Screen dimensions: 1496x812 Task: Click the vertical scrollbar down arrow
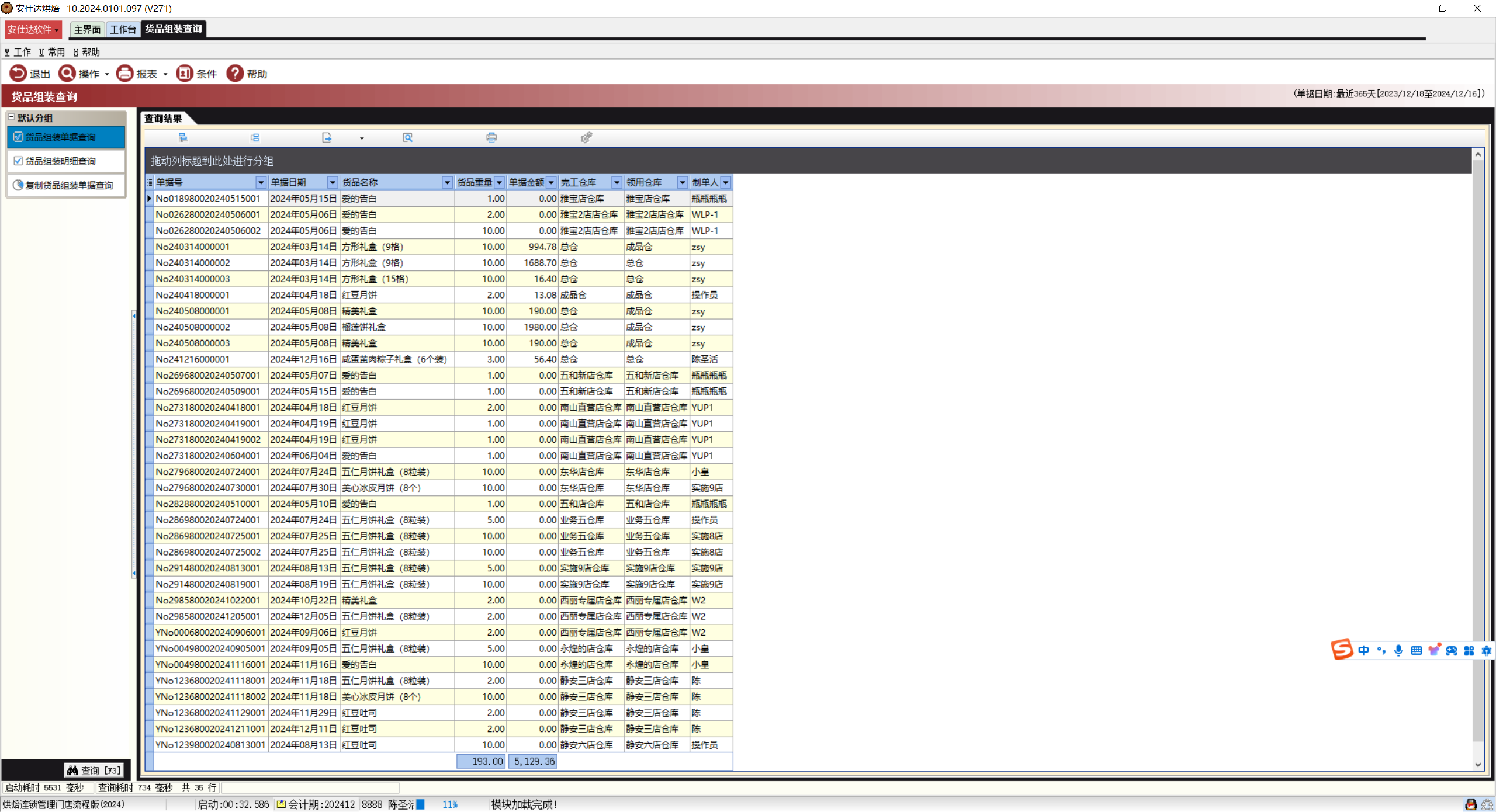pos(1477,764)
